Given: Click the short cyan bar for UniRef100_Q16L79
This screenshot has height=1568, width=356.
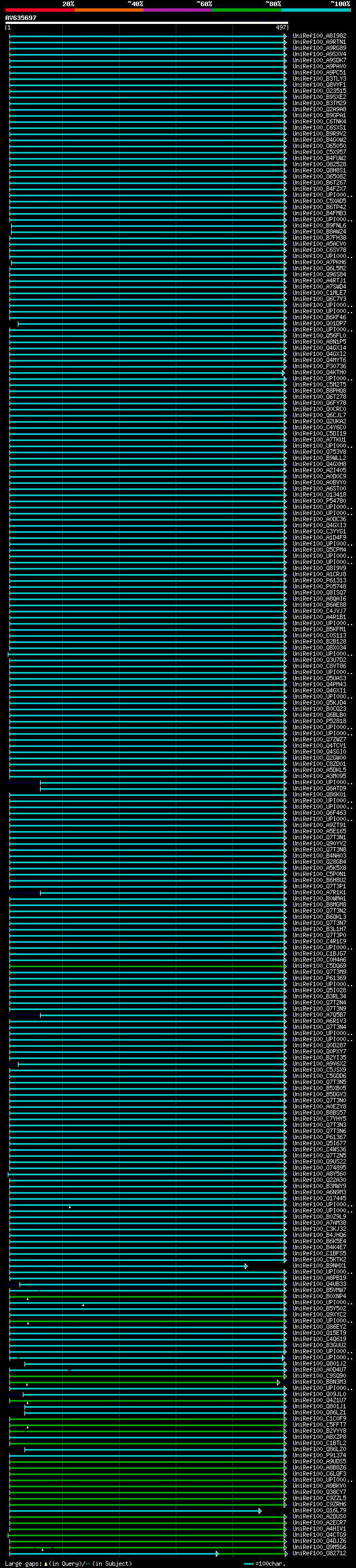Looking at the screenshot, I should click(136, 1511).
